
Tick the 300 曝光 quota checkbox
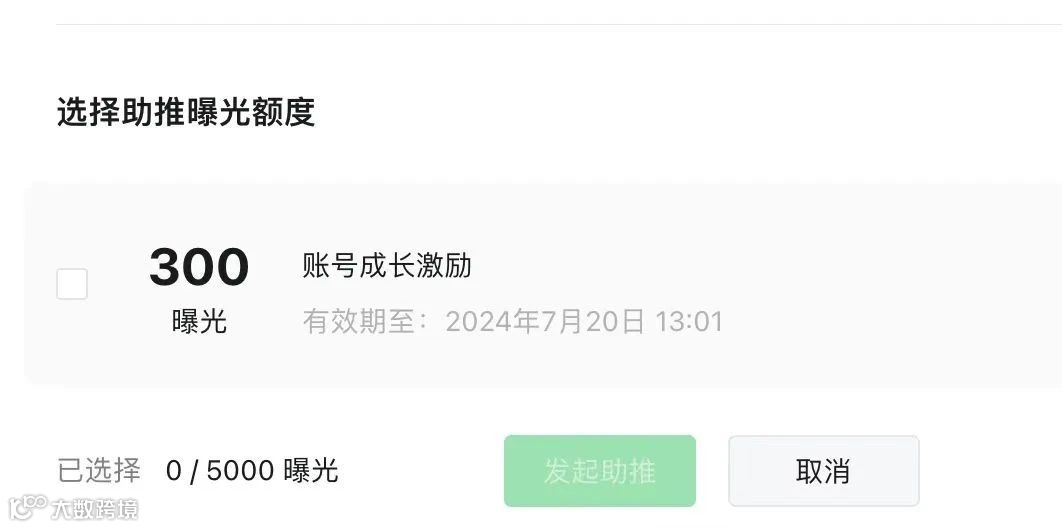click(x=72, y=284)
